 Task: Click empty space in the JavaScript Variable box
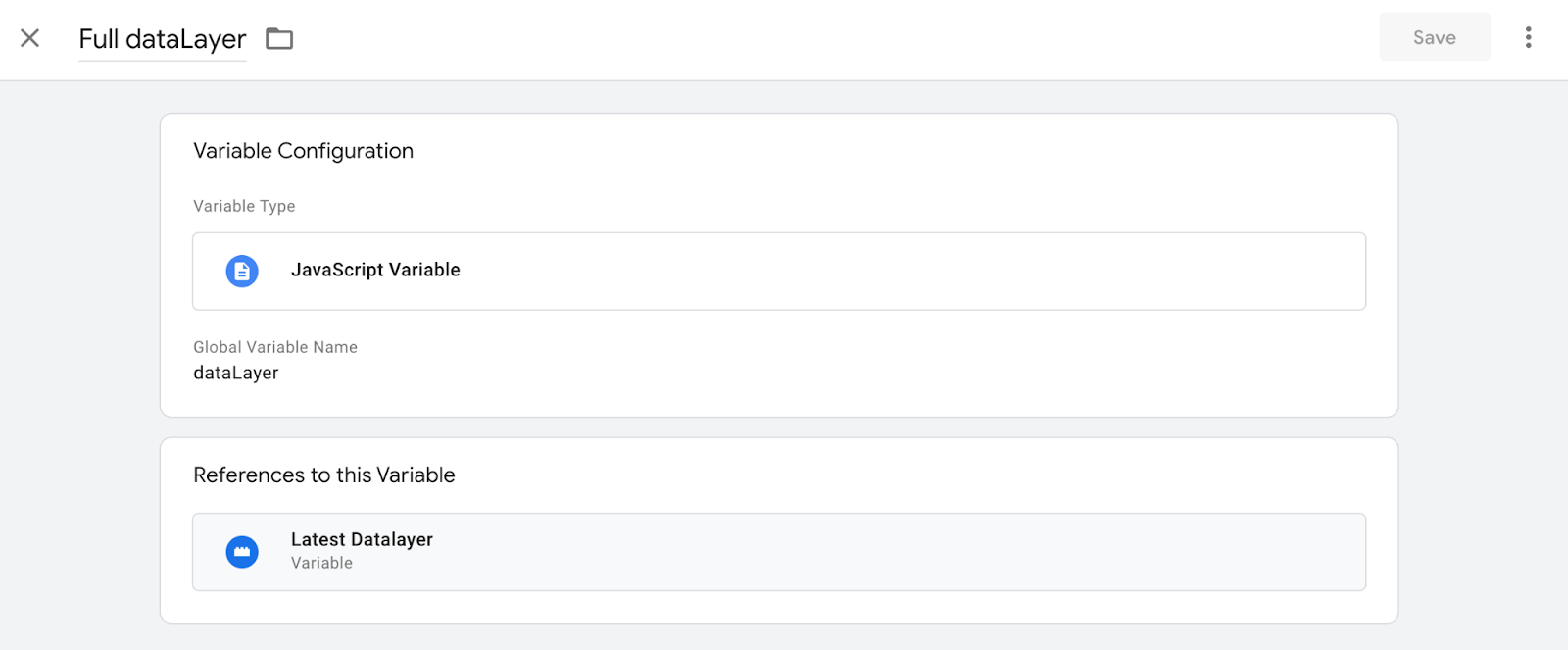tap(882, 272)
